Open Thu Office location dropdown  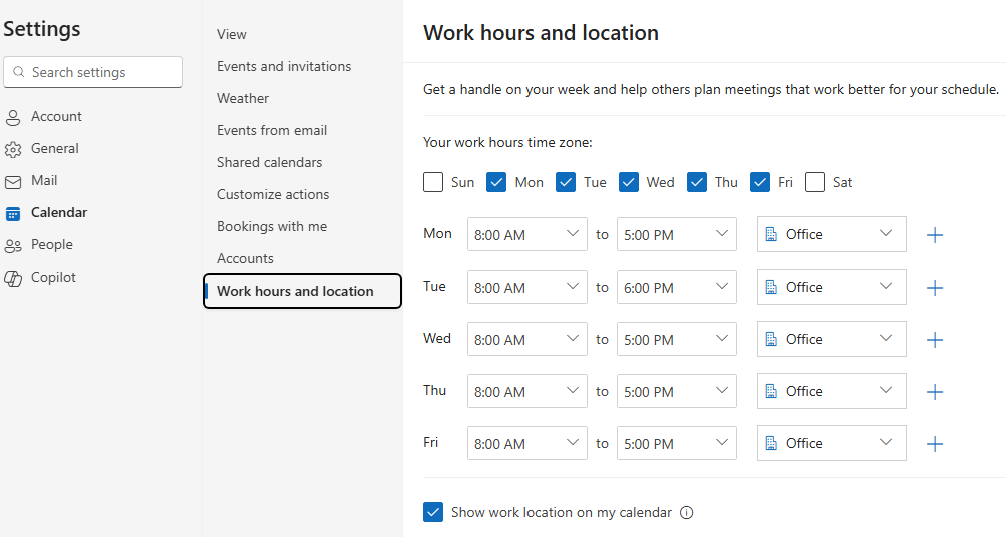pos(831,391)
